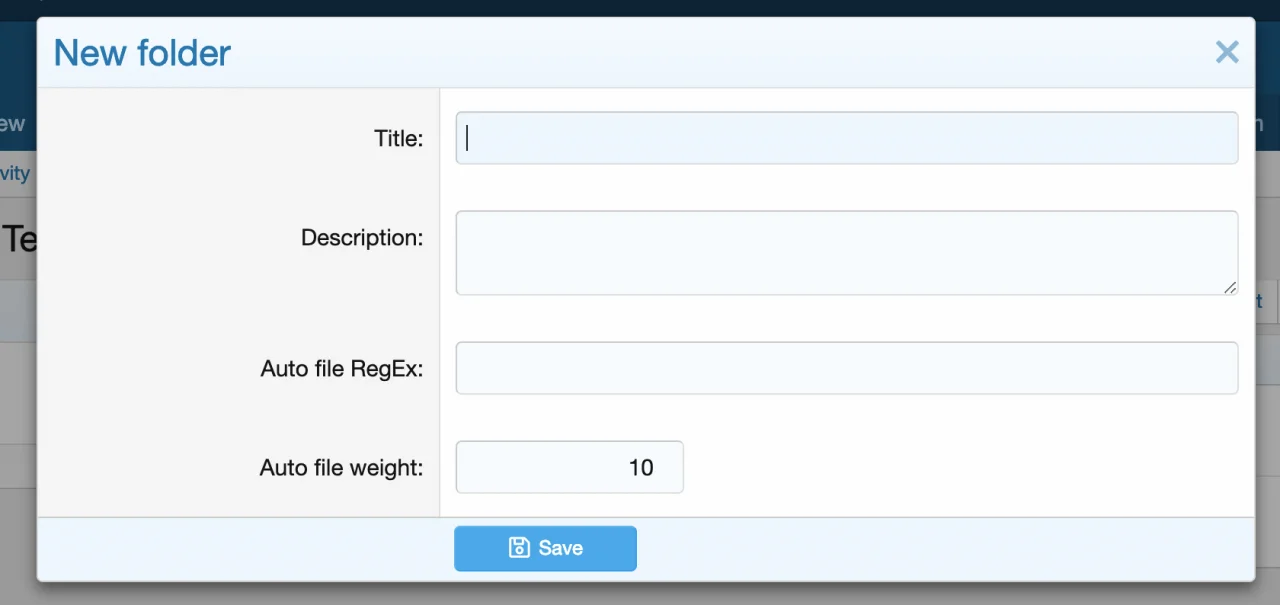Image resolution: width=1280 pixels, height=605 pixels.
Task: Select the Auto file weight number box
Action: pyautogui.click(x=569, y=467)
